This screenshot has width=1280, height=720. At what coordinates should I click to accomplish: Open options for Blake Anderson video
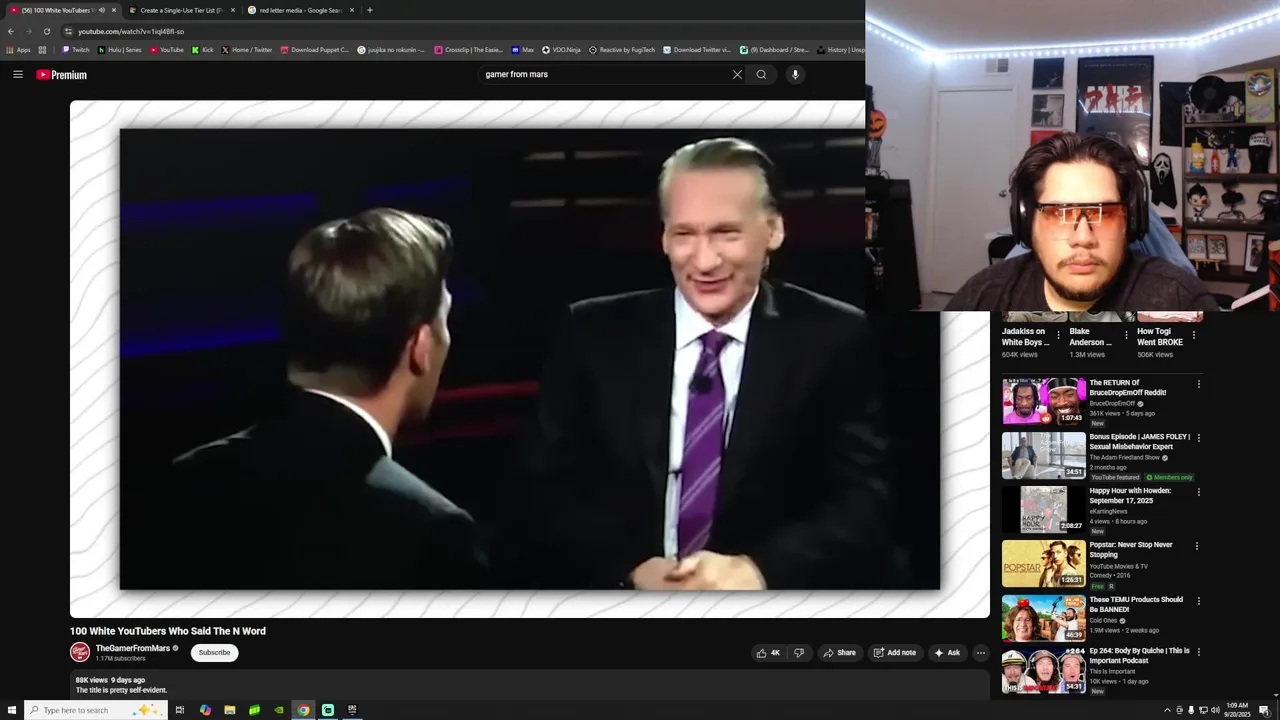pos(1126,336)
